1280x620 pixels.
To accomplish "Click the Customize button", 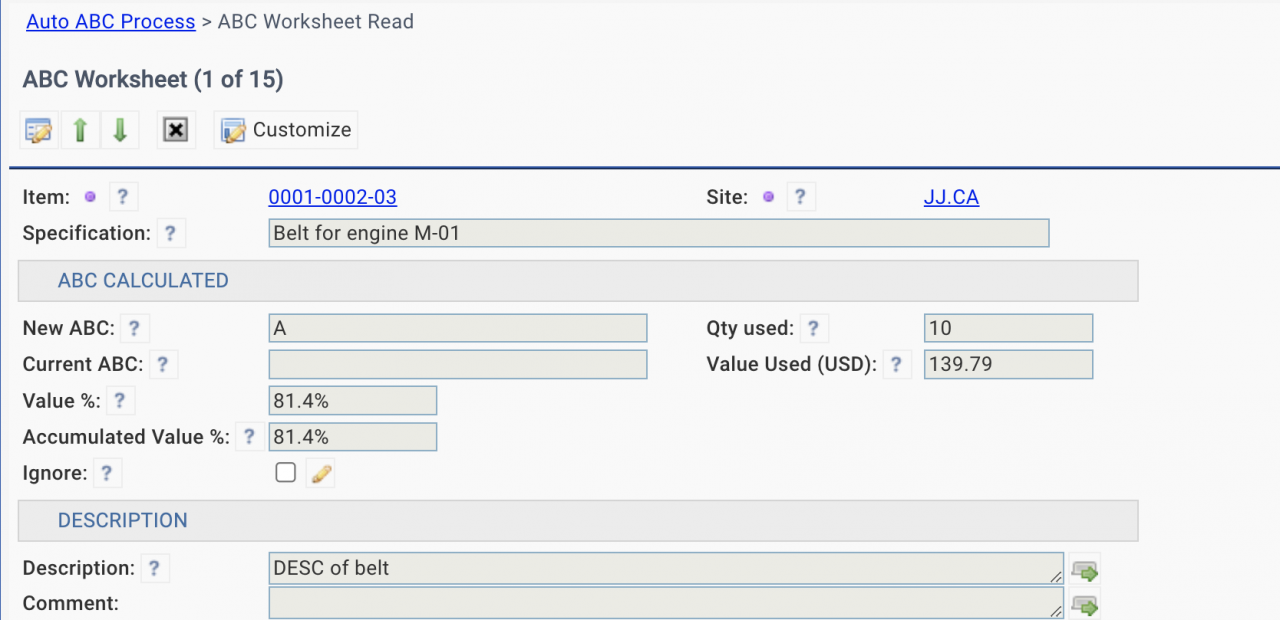I will click(286, 130).
